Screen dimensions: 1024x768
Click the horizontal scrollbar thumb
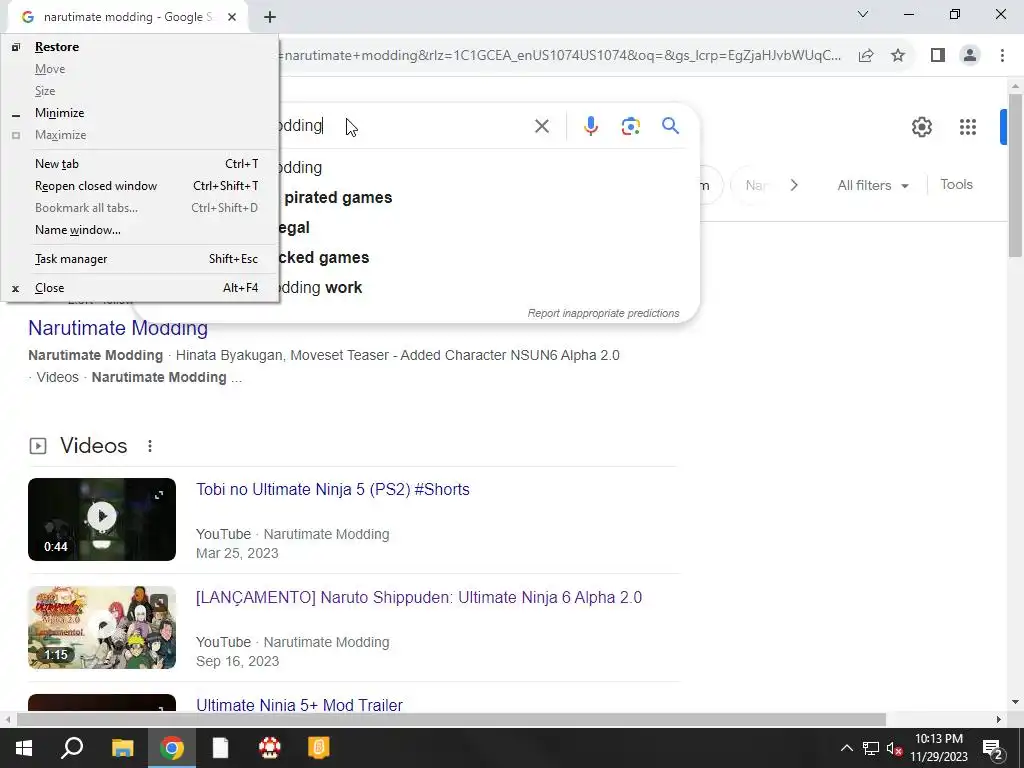(x=451, y=720)
